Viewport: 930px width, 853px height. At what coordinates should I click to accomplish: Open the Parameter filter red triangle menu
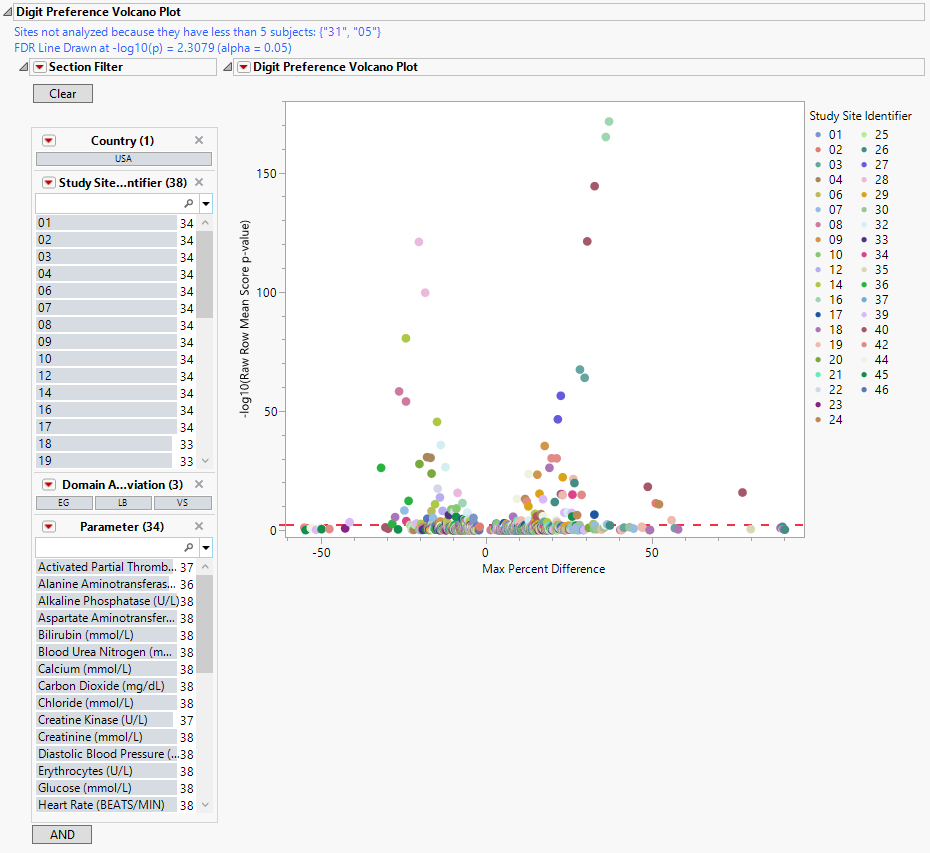click(x=48, y=527)
